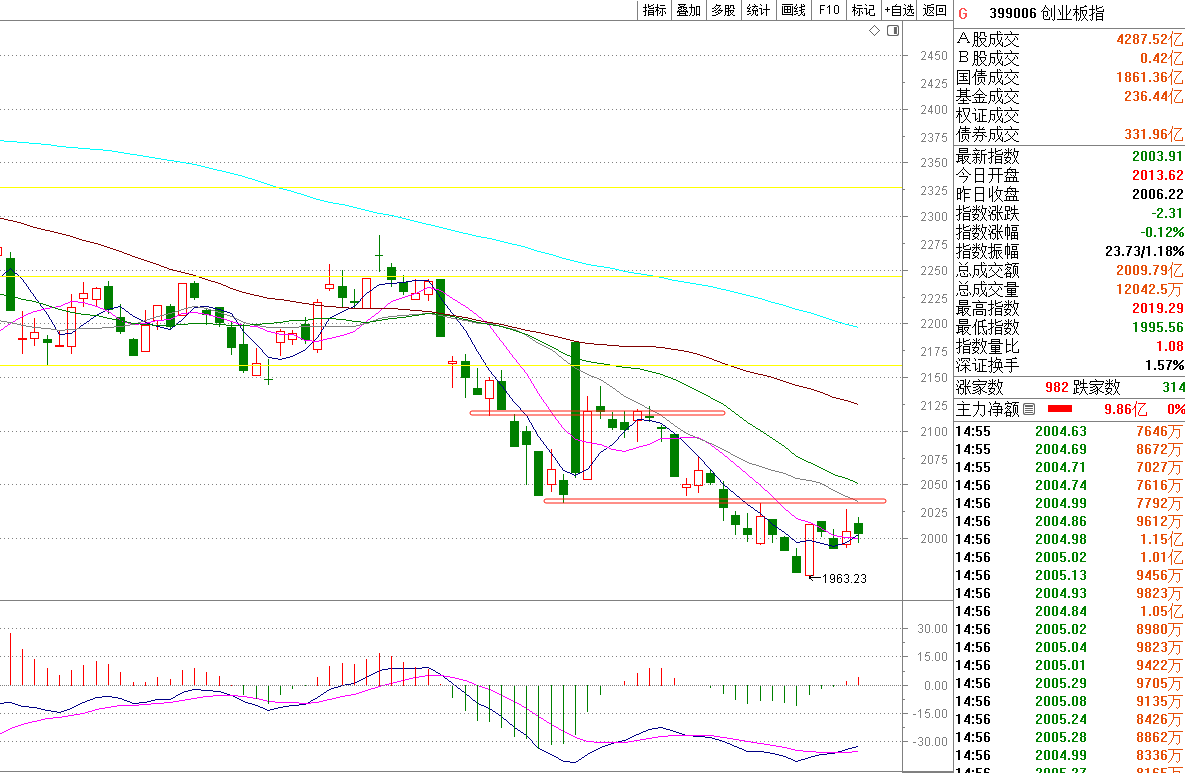The height and width of the screenshot is (773, 1185).
Task: Toggle the side panel layout icon
Action: pyautogui.click(x=893, y=31)
